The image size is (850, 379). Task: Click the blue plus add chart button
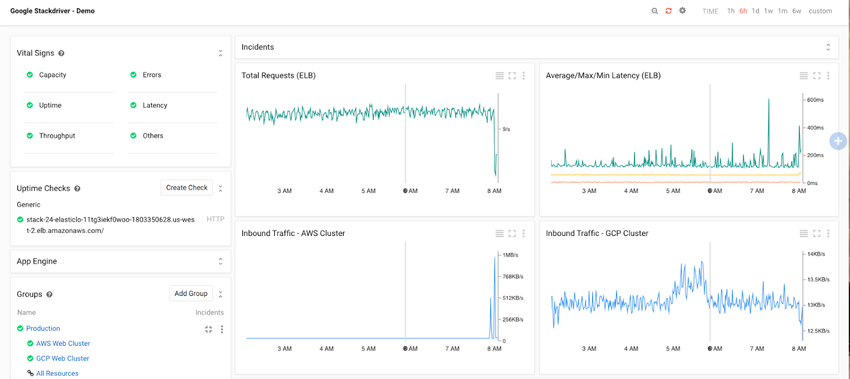point(839,141)
